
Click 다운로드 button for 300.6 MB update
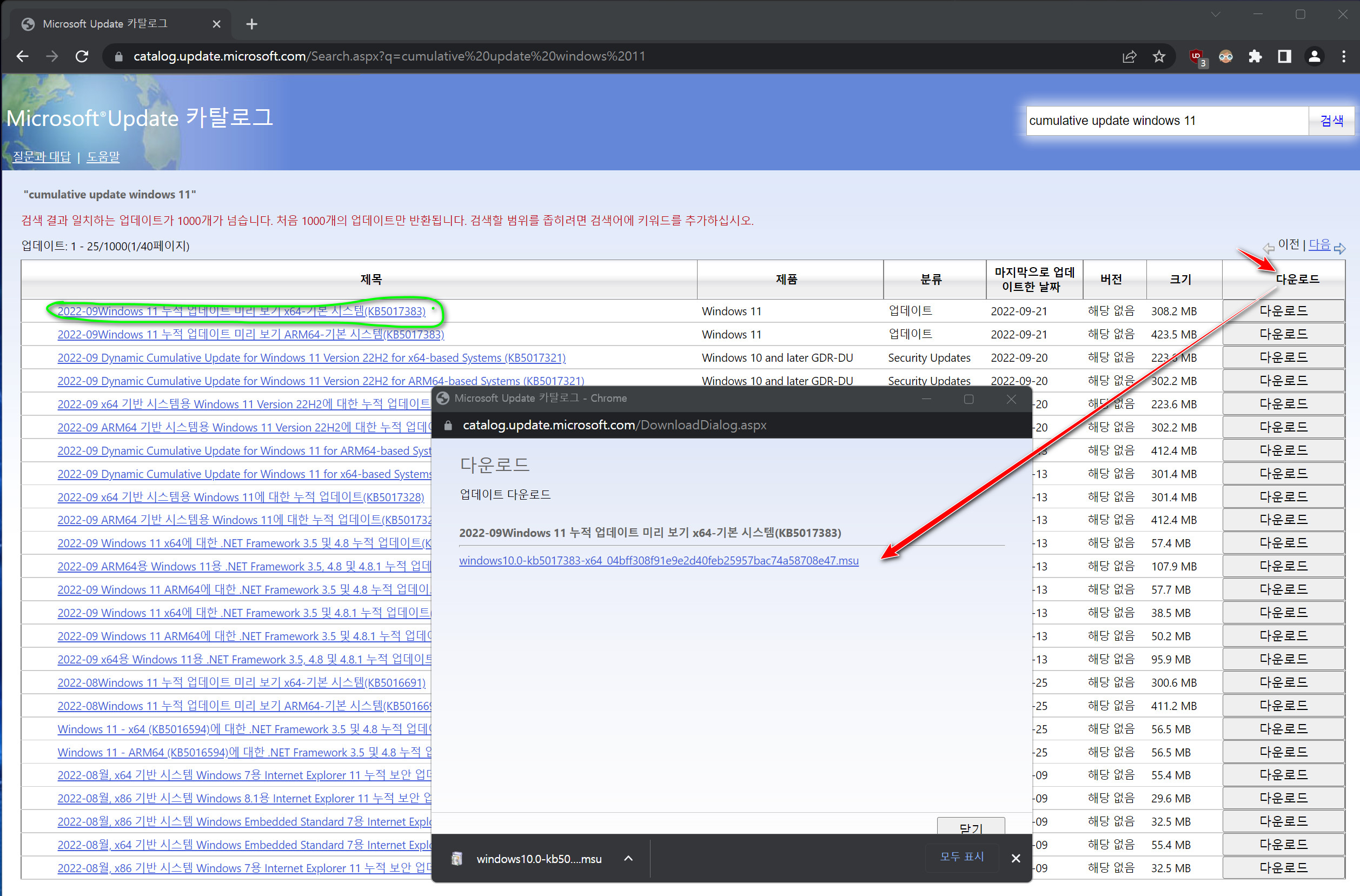(1283, 682)
